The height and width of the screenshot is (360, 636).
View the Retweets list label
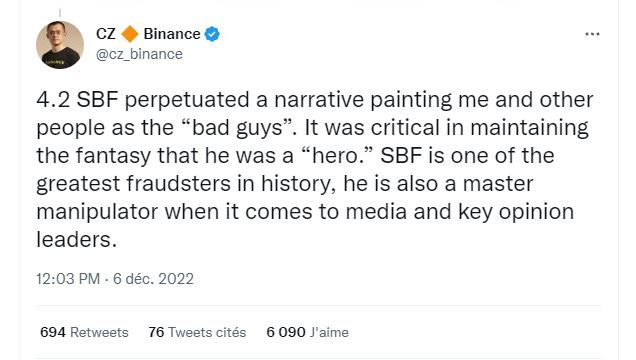coord(99,332)
